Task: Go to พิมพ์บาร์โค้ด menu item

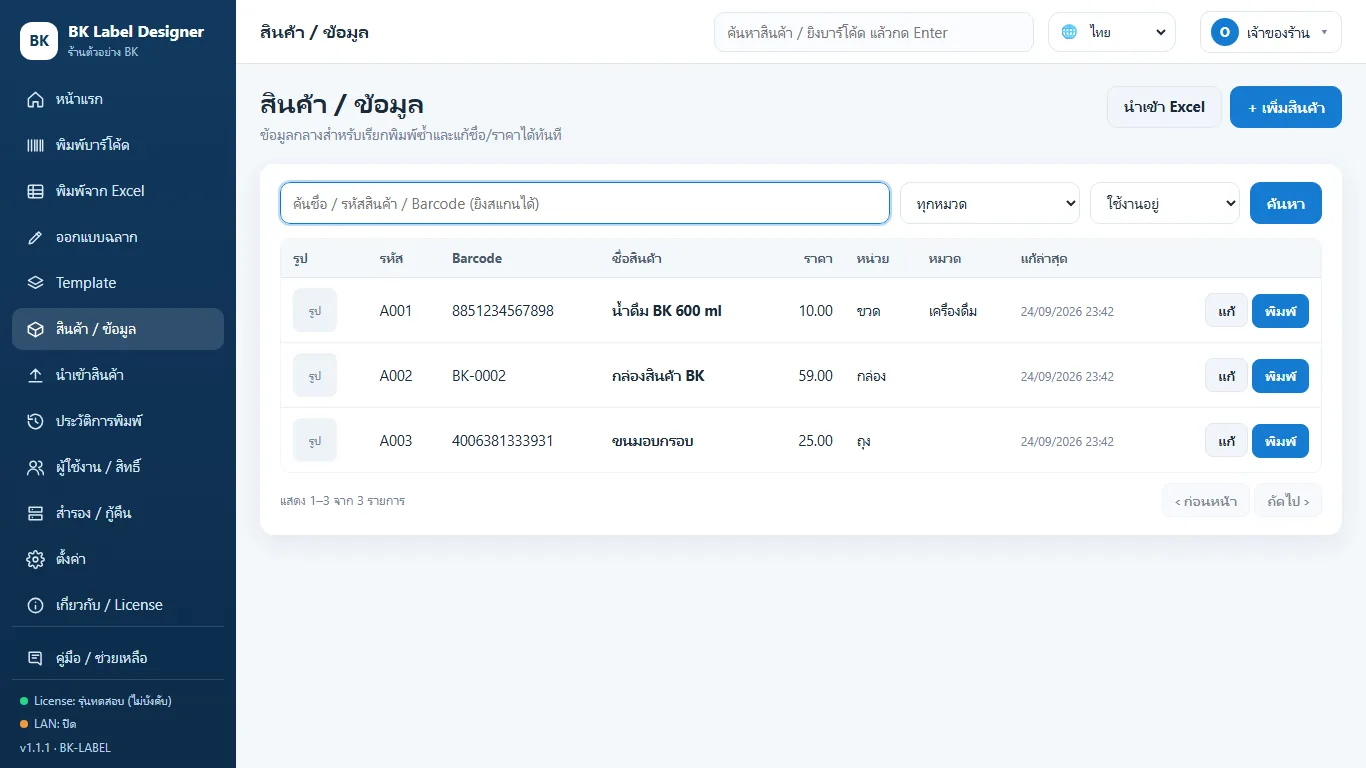Action: click(118, 145)
